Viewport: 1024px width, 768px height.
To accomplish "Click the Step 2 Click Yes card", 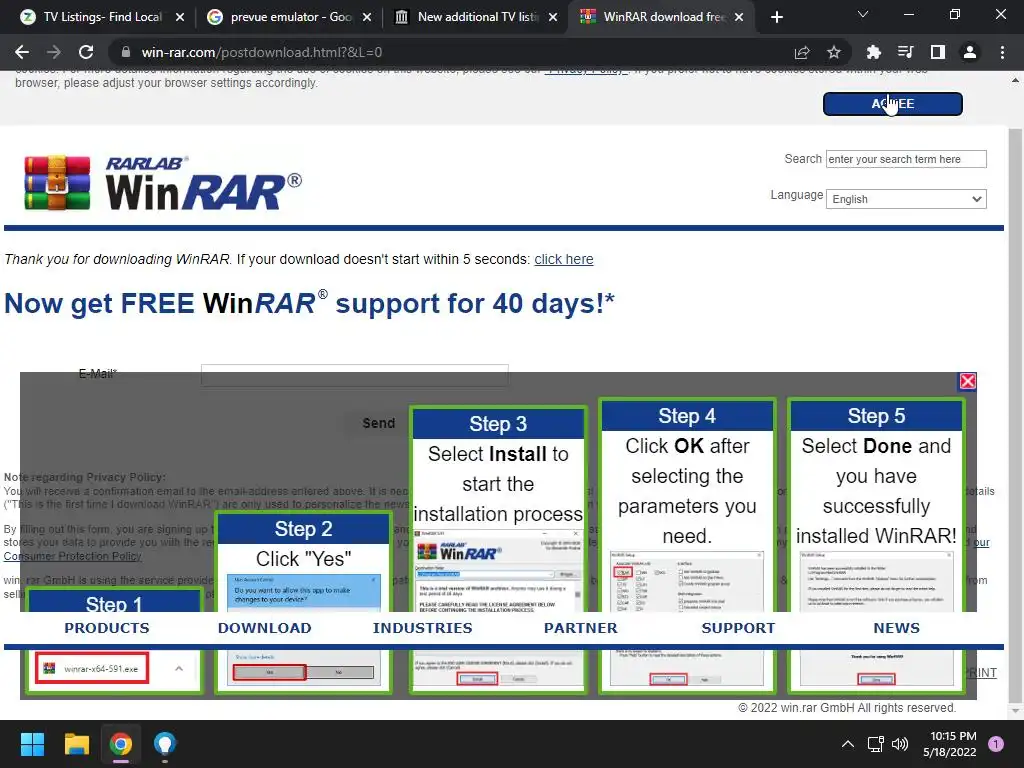I will (304, 601).
